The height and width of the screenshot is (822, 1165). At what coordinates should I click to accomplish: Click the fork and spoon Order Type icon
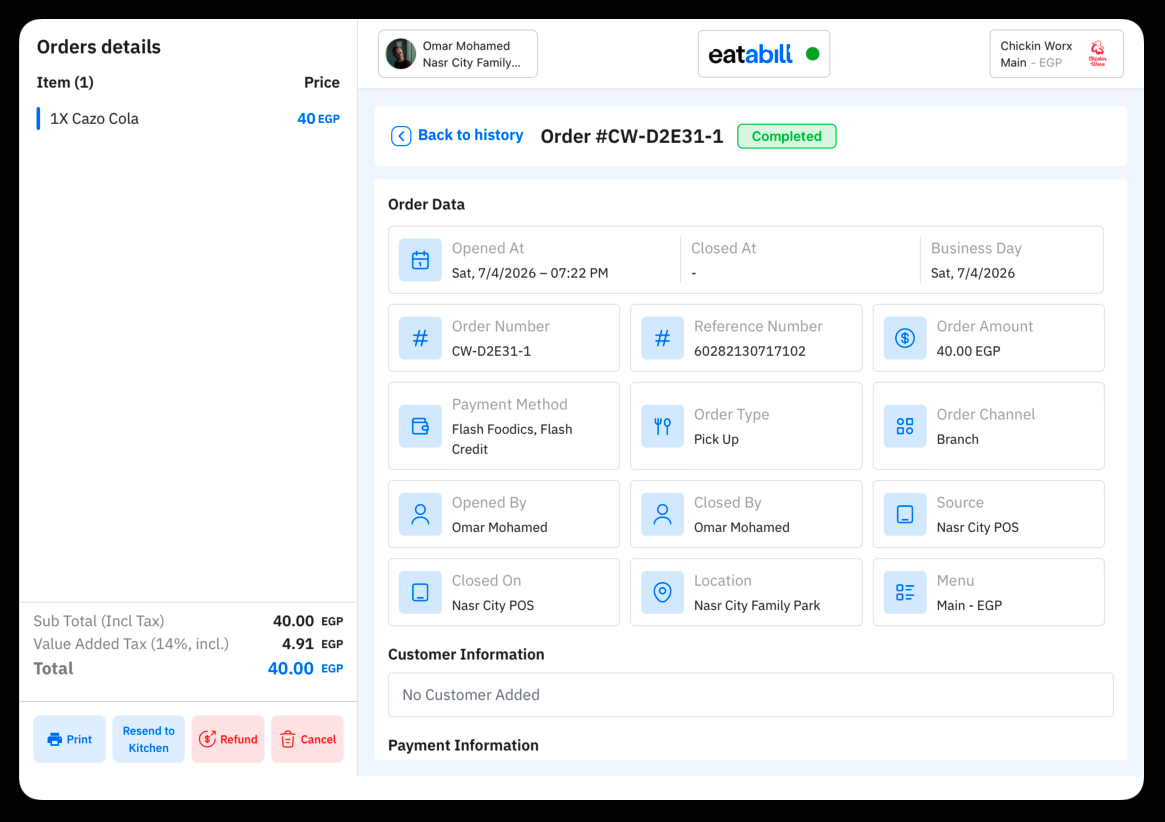662,426
